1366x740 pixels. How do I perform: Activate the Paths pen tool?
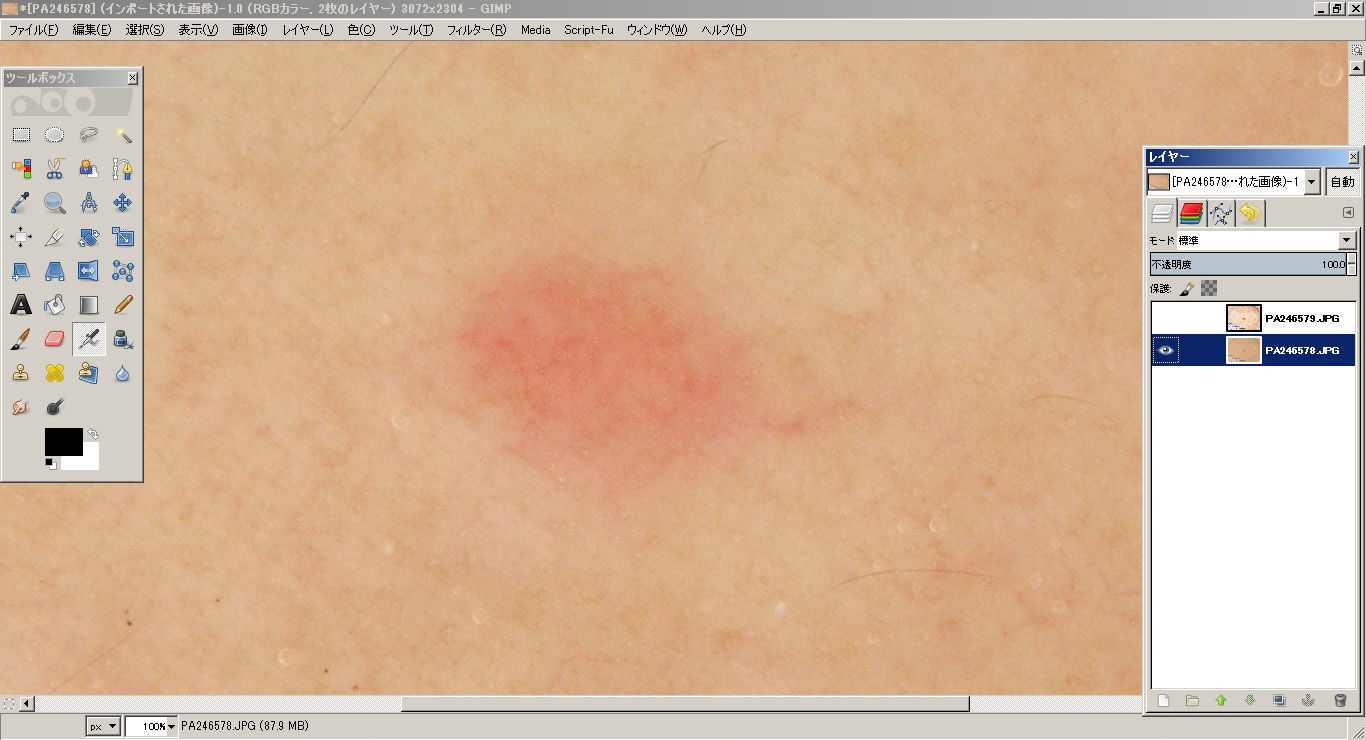pos(123,169)
